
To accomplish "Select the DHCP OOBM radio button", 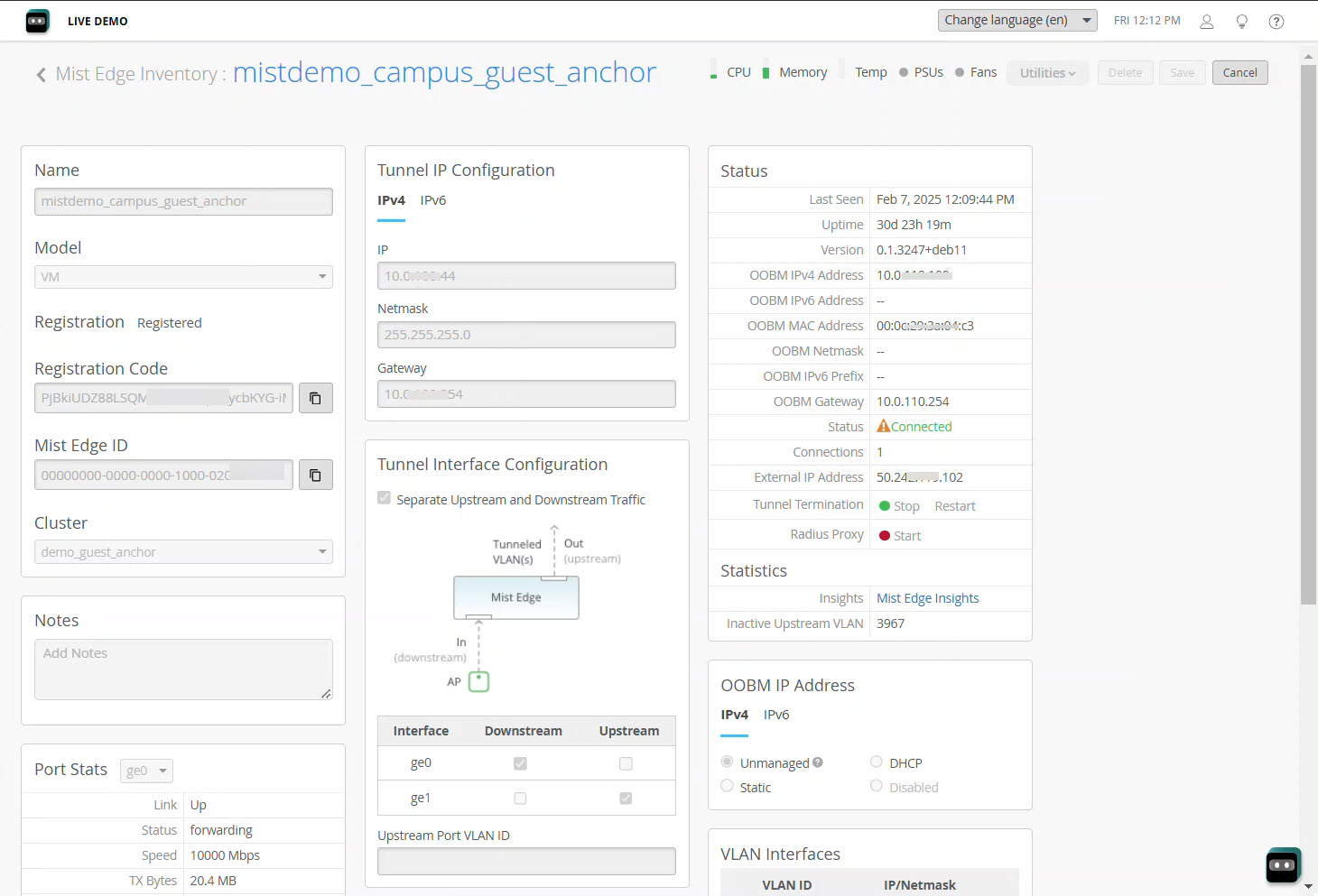I will pos(877,762).
